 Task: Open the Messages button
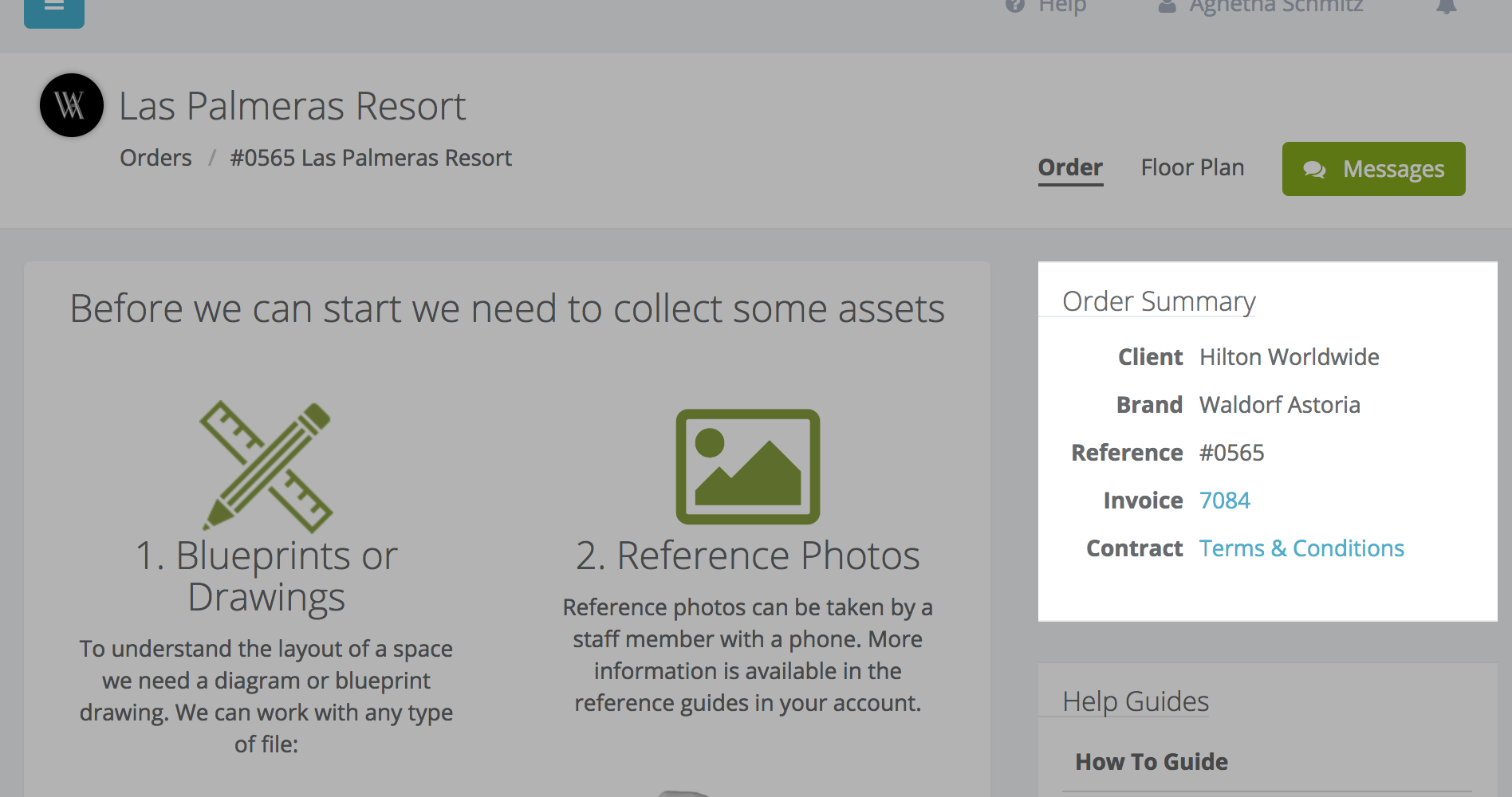point(1373,169)
